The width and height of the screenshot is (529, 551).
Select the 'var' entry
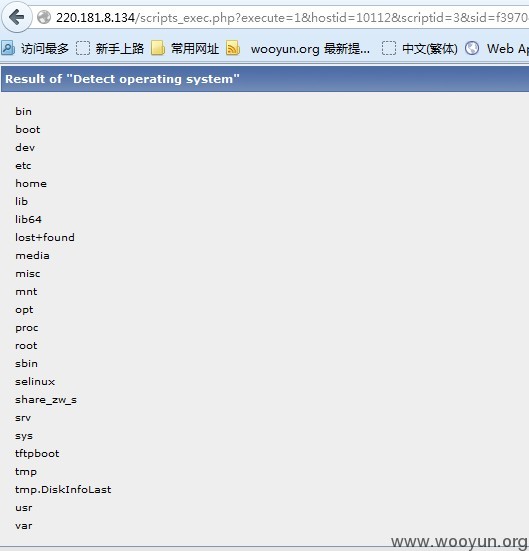[x=24, y=526]
